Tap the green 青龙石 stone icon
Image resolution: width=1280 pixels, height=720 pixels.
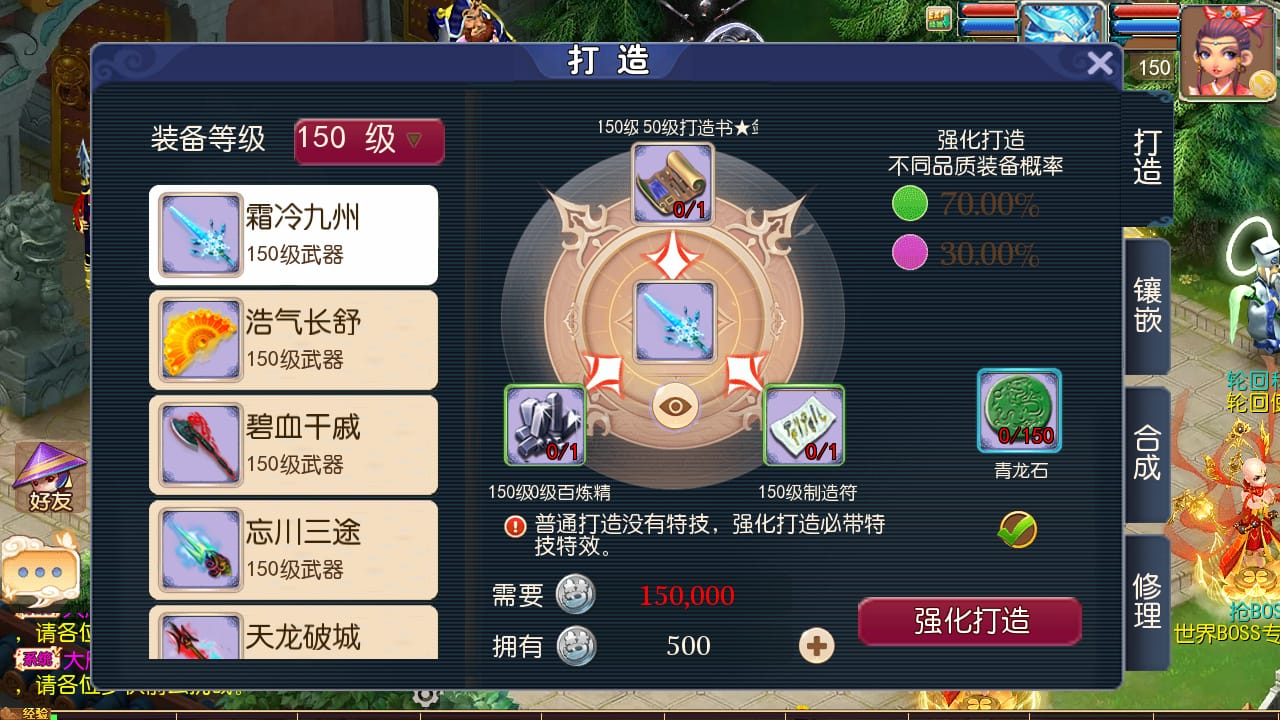tap(1019, 410)
